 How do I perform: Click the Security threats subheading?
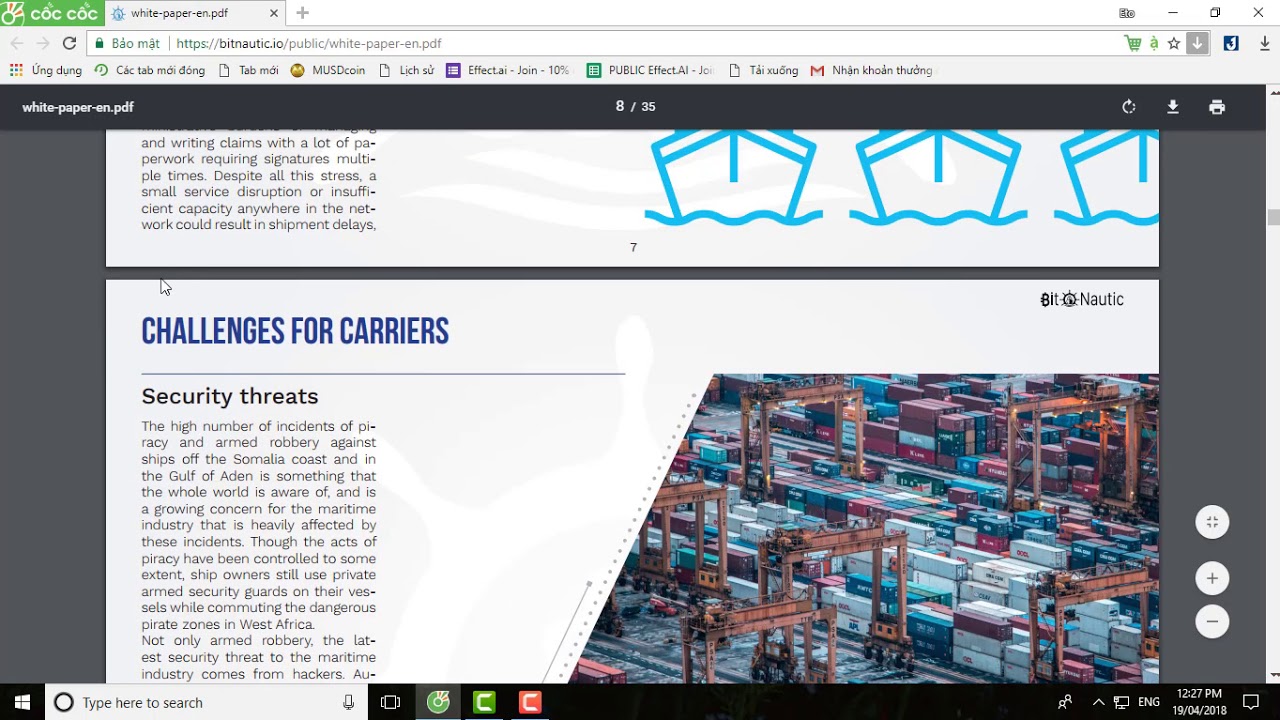pyautogui.click(x=230, y=396)
